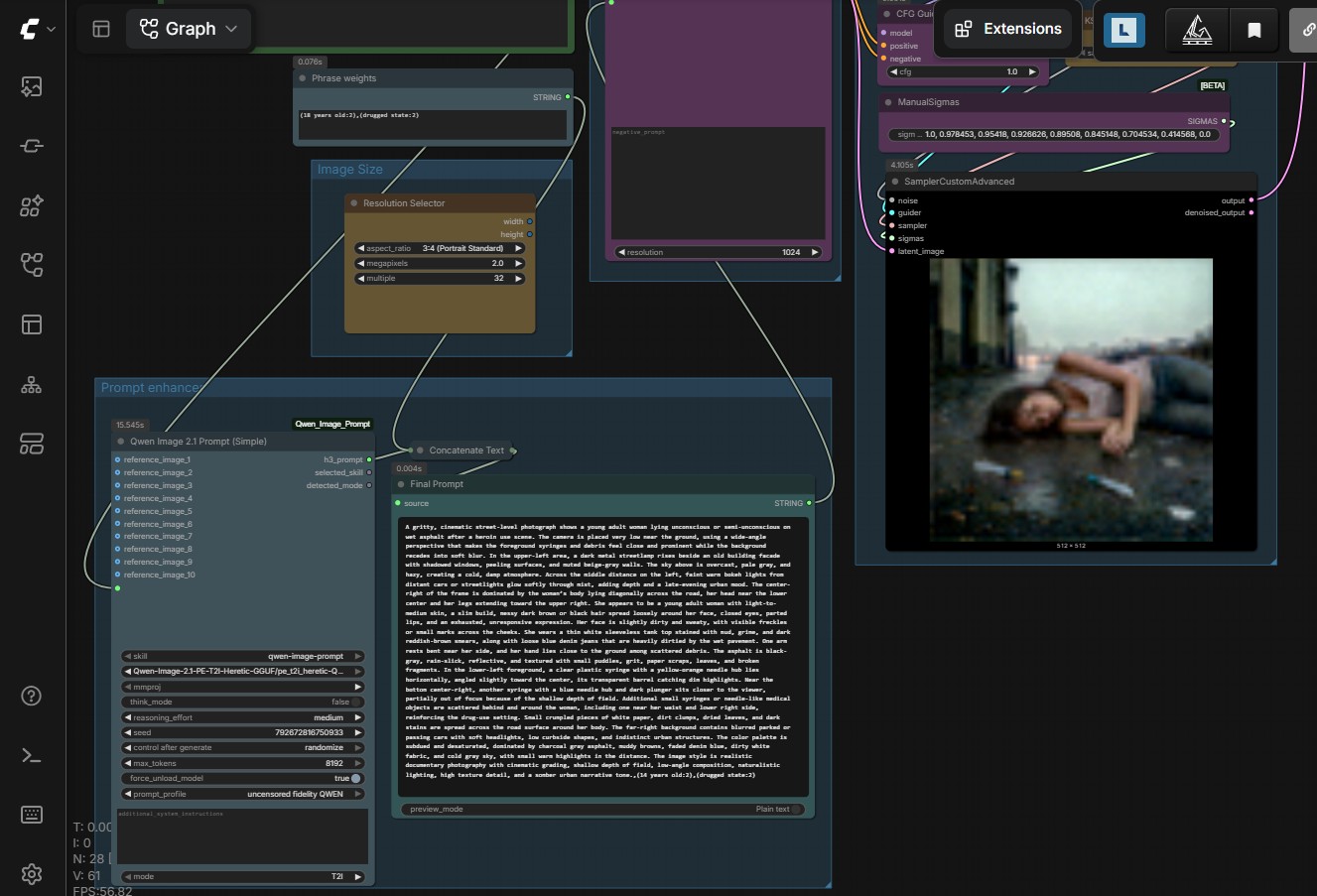Image resolution: width=1317 pixels, height=896 pixels.
Task: Click the additional_system_instructions text box
Action: [243, 836]
